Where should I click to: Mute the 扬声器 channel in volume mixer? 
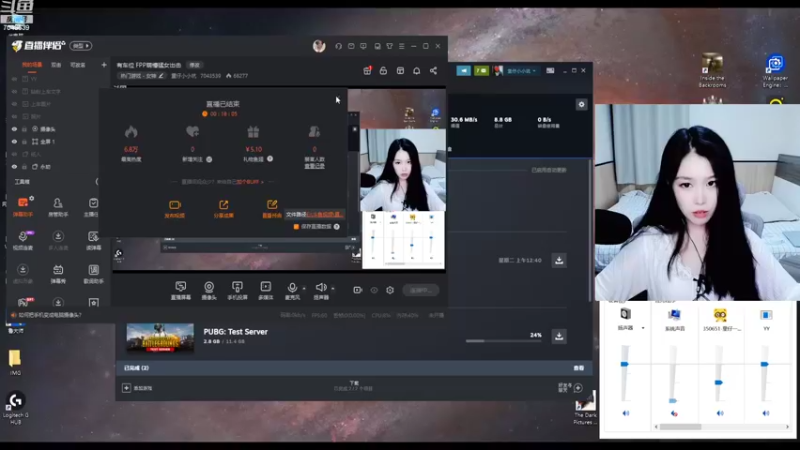[626, 413]
